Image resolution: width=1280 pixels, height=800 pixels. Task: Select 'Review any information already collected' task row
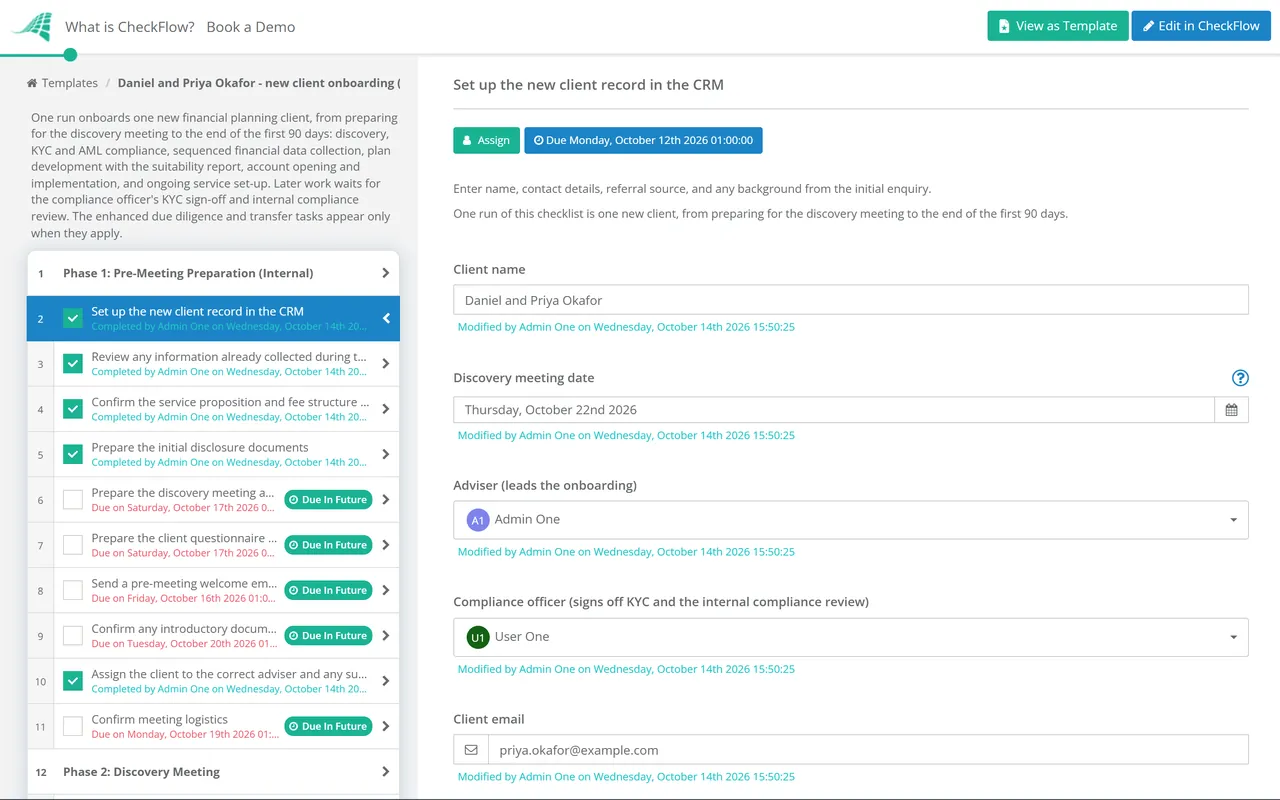point(213,364)
